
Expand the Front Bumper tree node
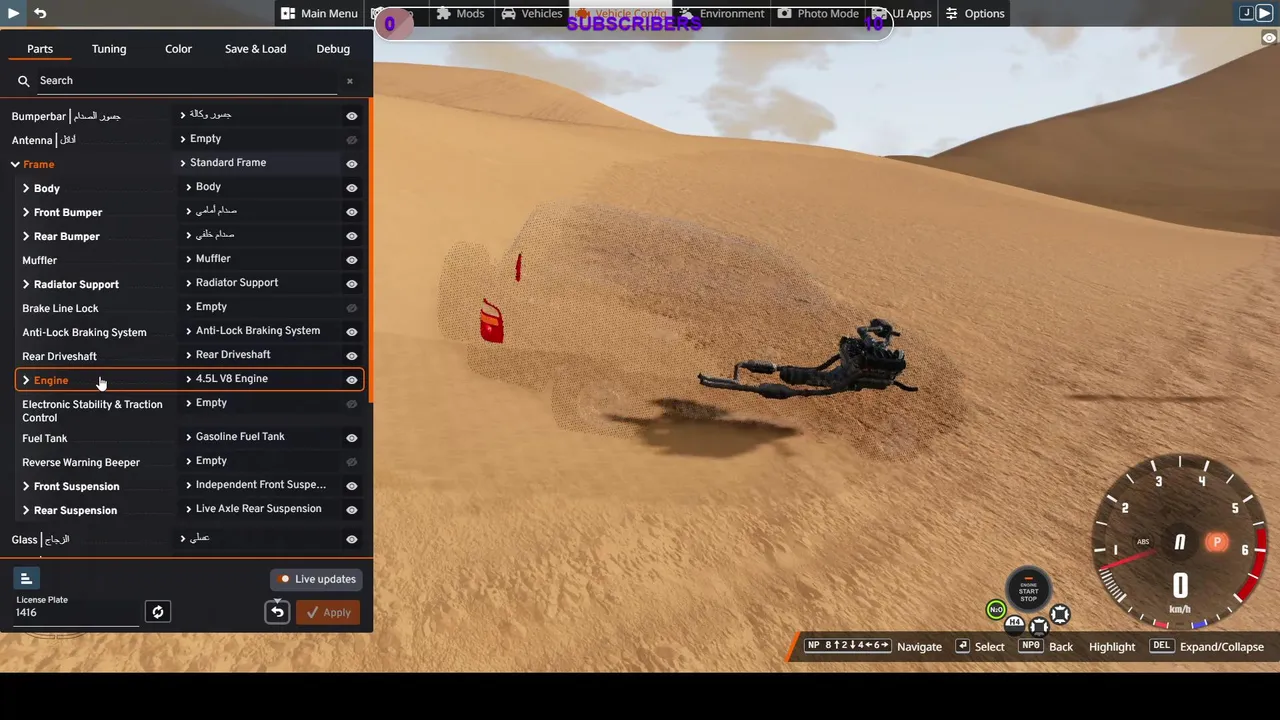click(26, 212)
